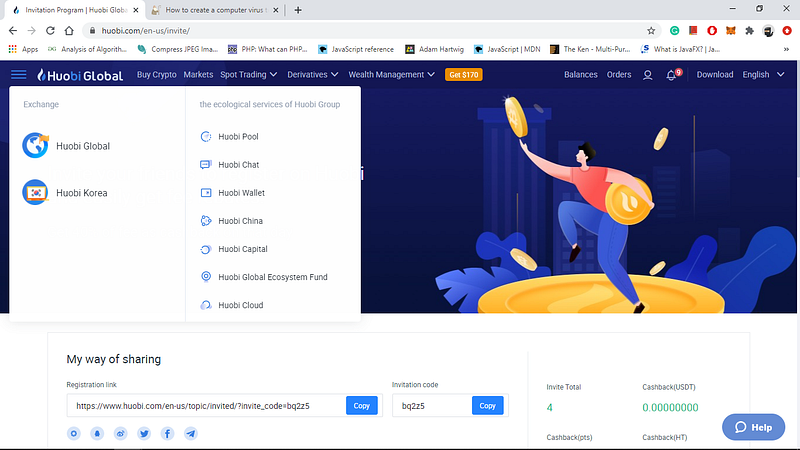This screenshot has height=450, width=800.
Task: Click the Huobi Global Ecosystem Fund icon
Action: pyautogui.click(x=206, y=277)
